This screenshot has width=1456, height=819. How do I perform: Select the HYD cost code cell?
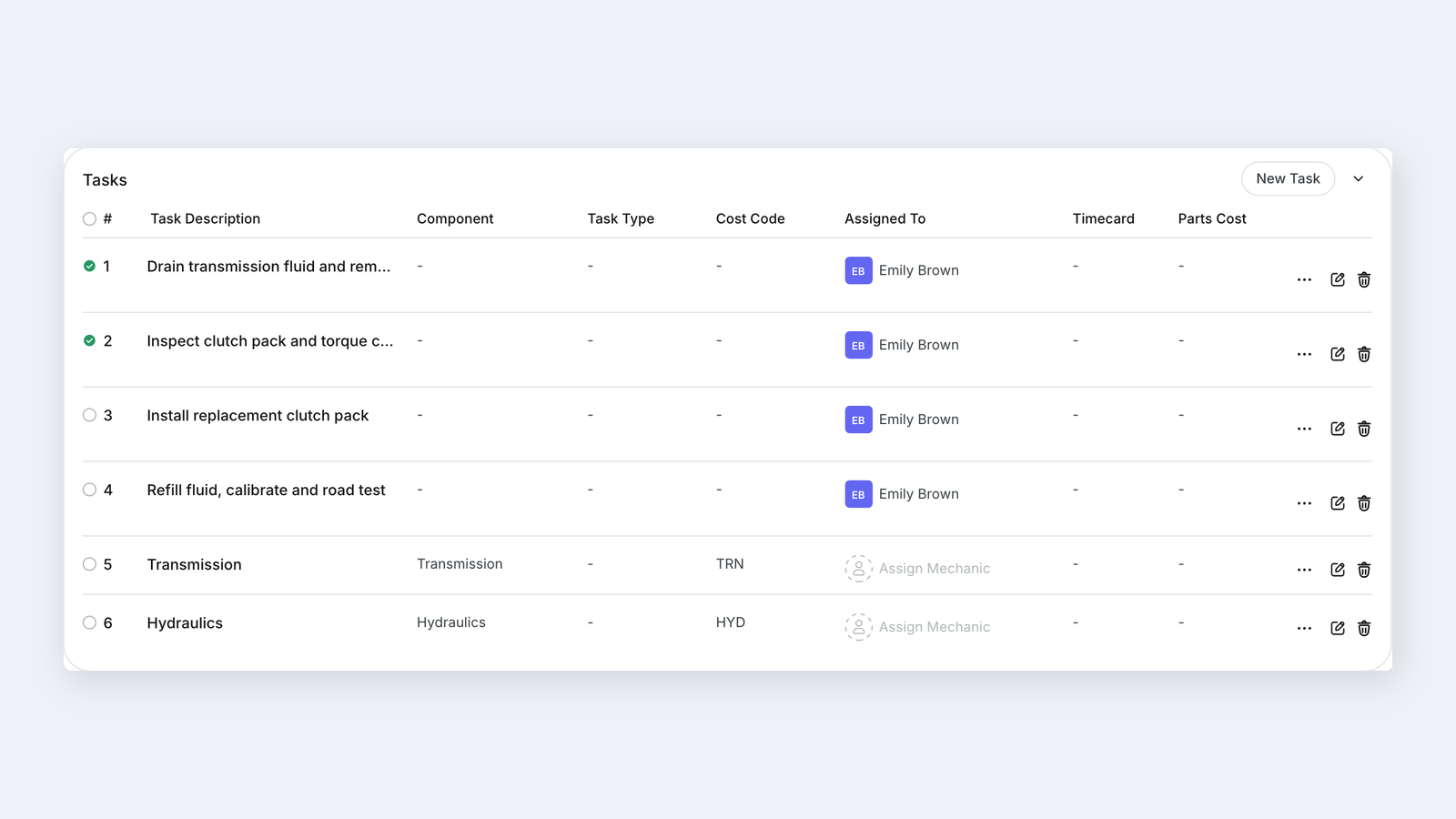(731, 622)
